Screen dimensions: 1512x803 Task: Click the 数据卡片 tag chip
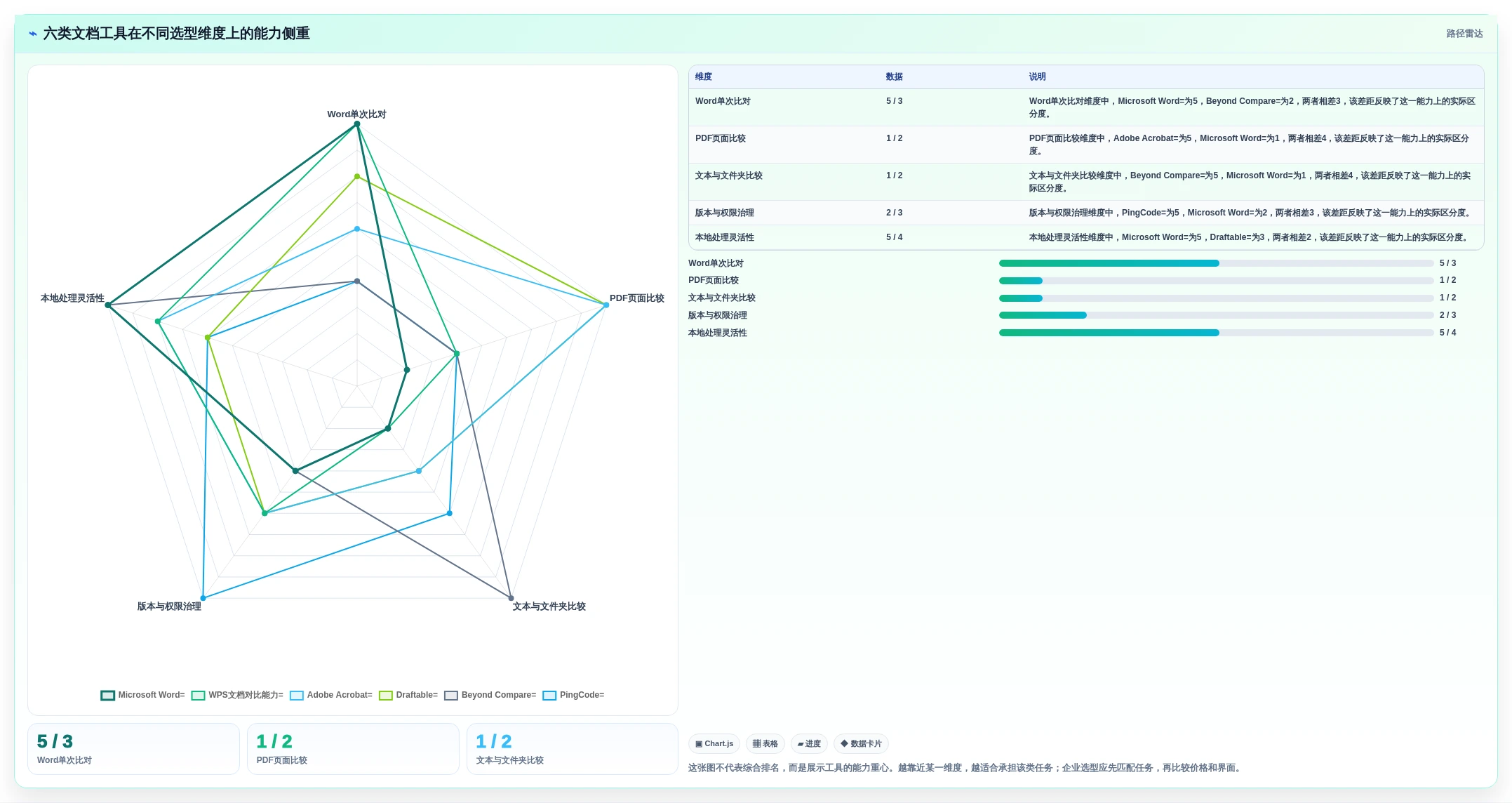(861, 743)
